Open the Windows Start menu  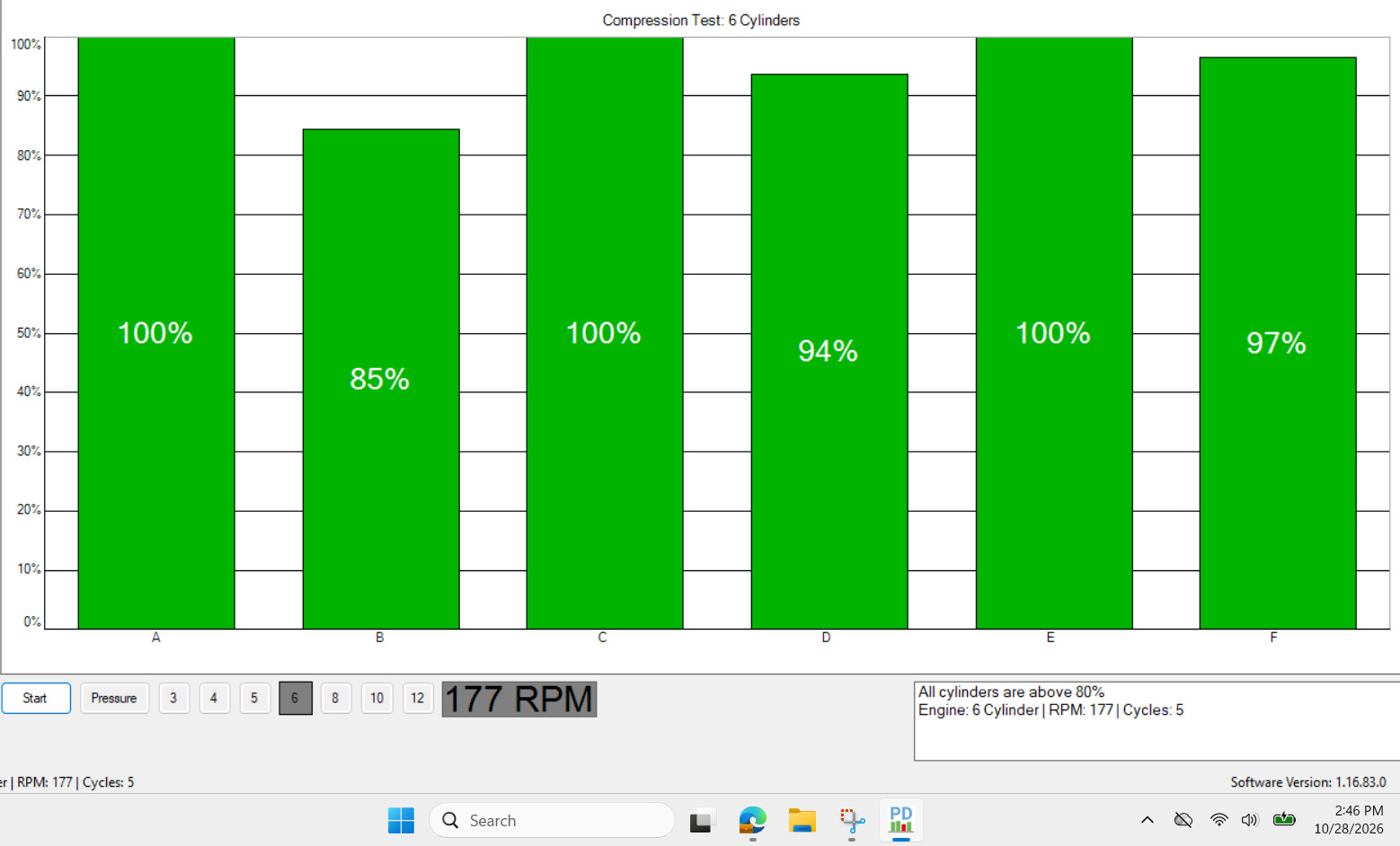pos(401,820)
